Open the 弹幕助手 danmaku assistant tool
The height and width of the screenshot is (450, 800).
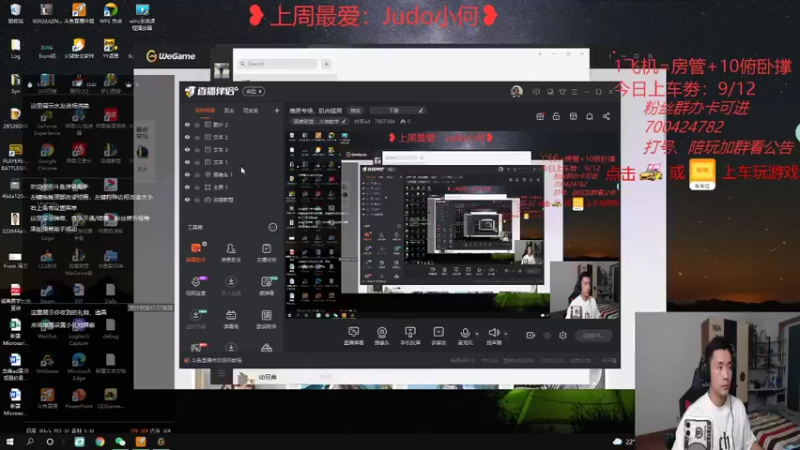coord(195,253)
